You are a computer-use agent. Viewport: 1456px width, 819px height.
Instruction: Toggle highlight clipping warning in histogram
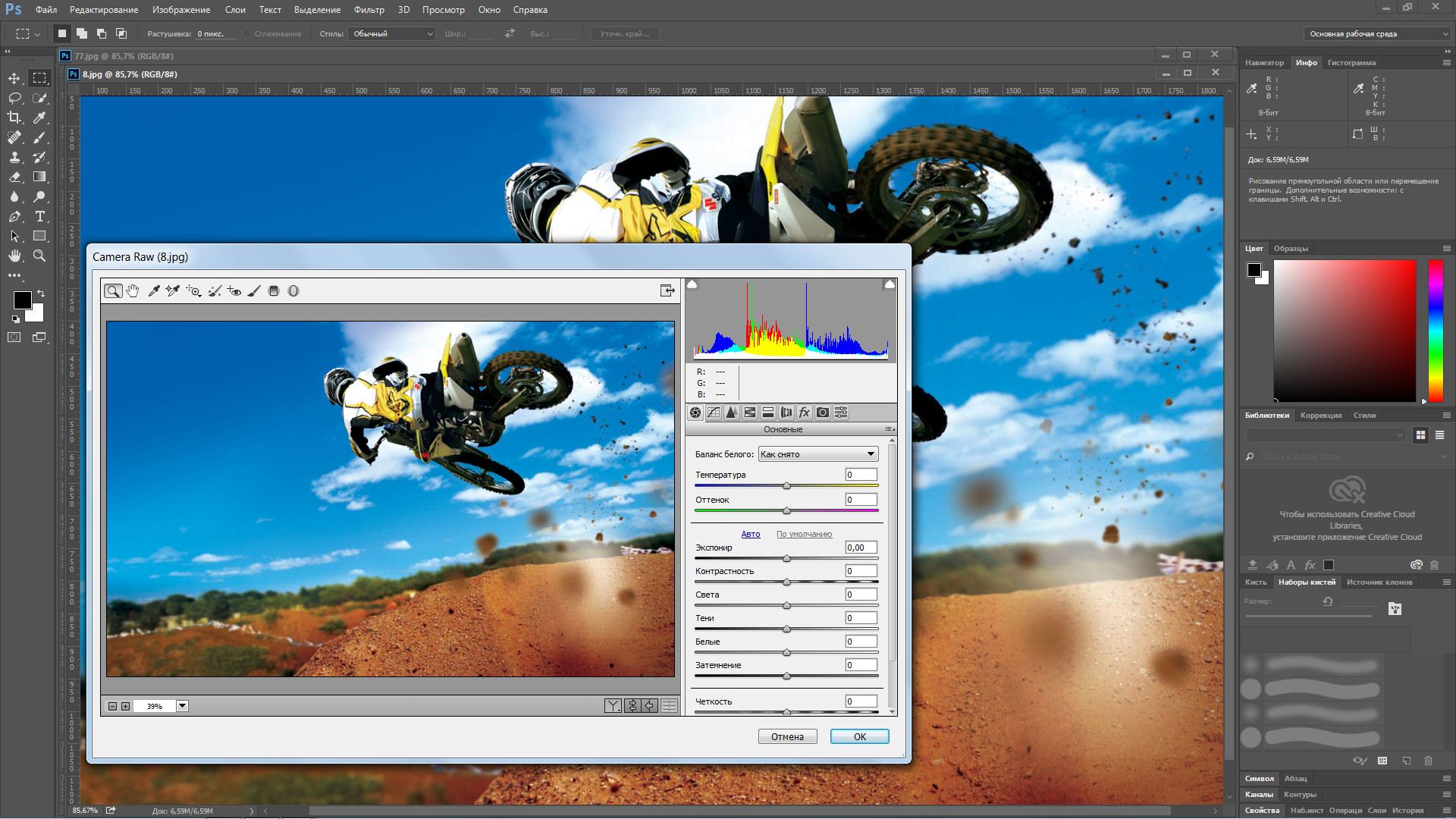tap(890, 284)
